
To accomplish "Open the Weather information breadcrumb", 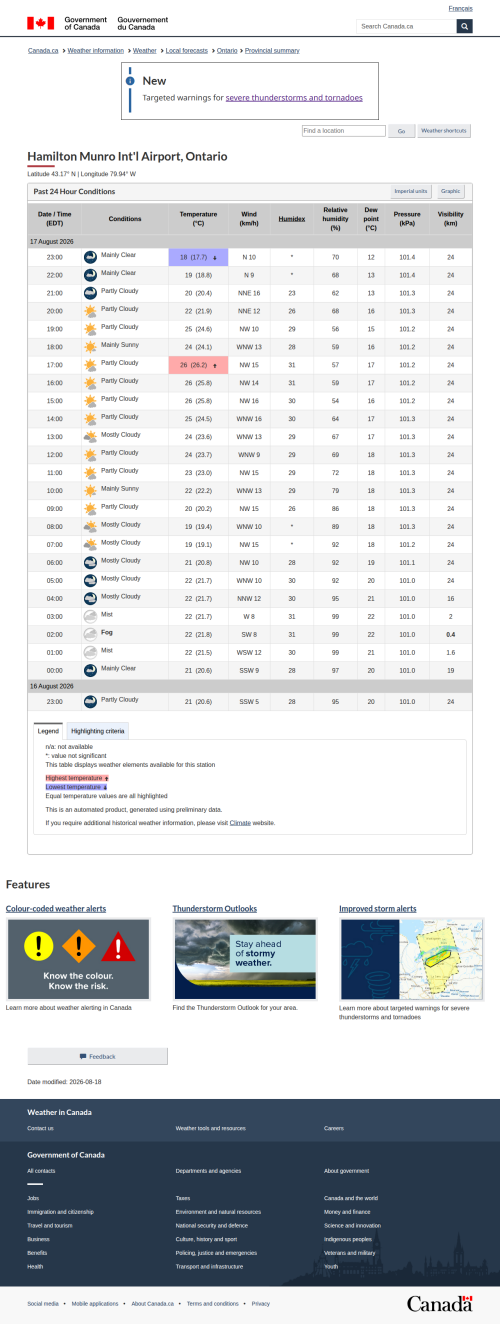I will coord(95,50).
